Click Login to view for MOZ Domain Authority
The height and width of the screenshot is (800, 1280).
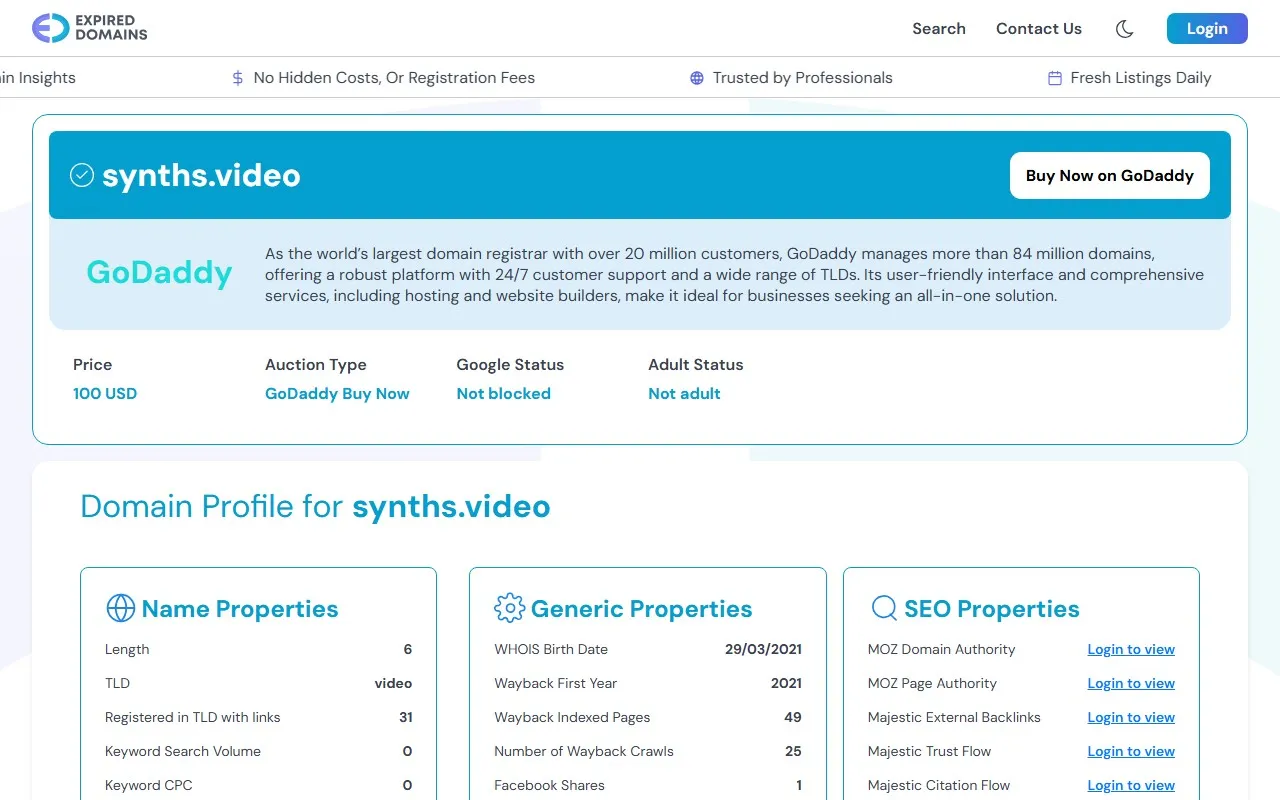[x=1130, y=650]
